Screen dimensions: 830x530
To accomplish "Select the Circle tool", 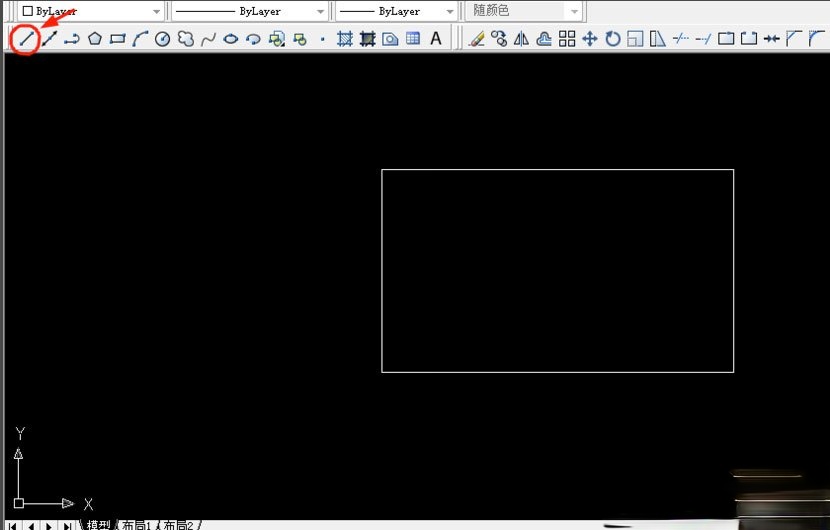I will [x=163, y=39].
